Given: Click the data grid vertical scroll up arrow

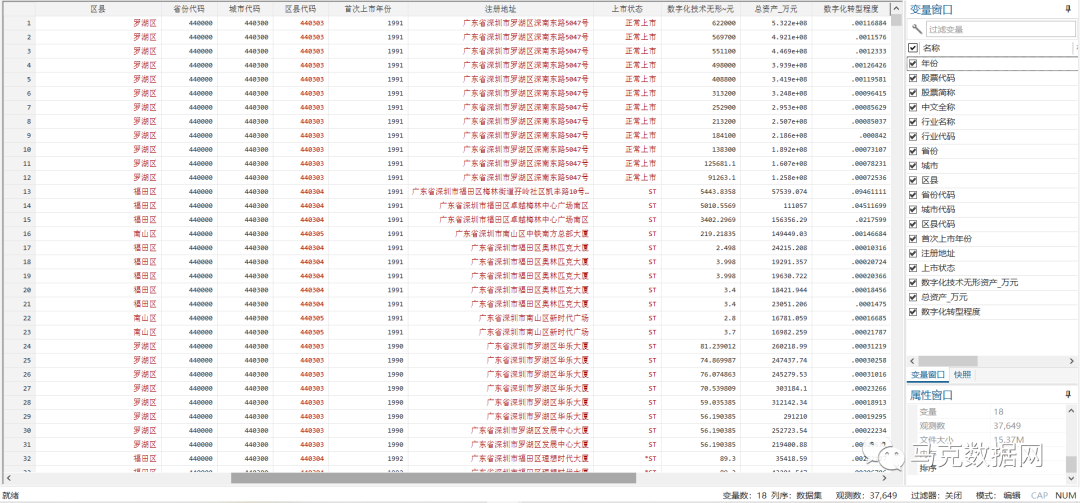Looking at the screenshot, I should [896, 8].
